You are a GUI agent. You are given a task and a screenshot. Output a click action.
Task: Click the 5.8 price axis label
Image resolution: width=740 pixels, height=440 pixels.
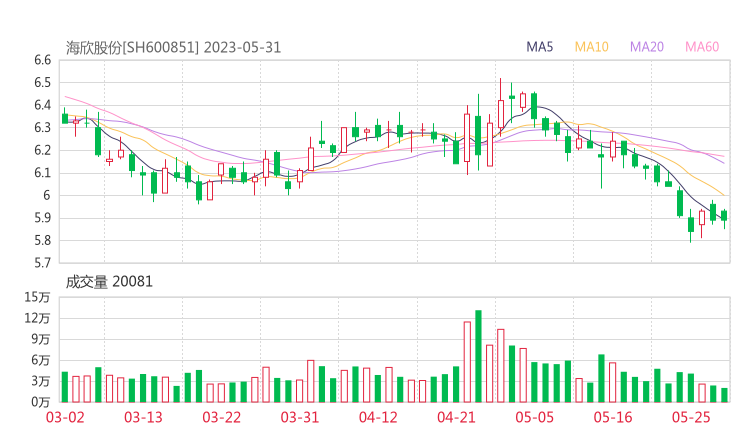[x=42, y=240]
